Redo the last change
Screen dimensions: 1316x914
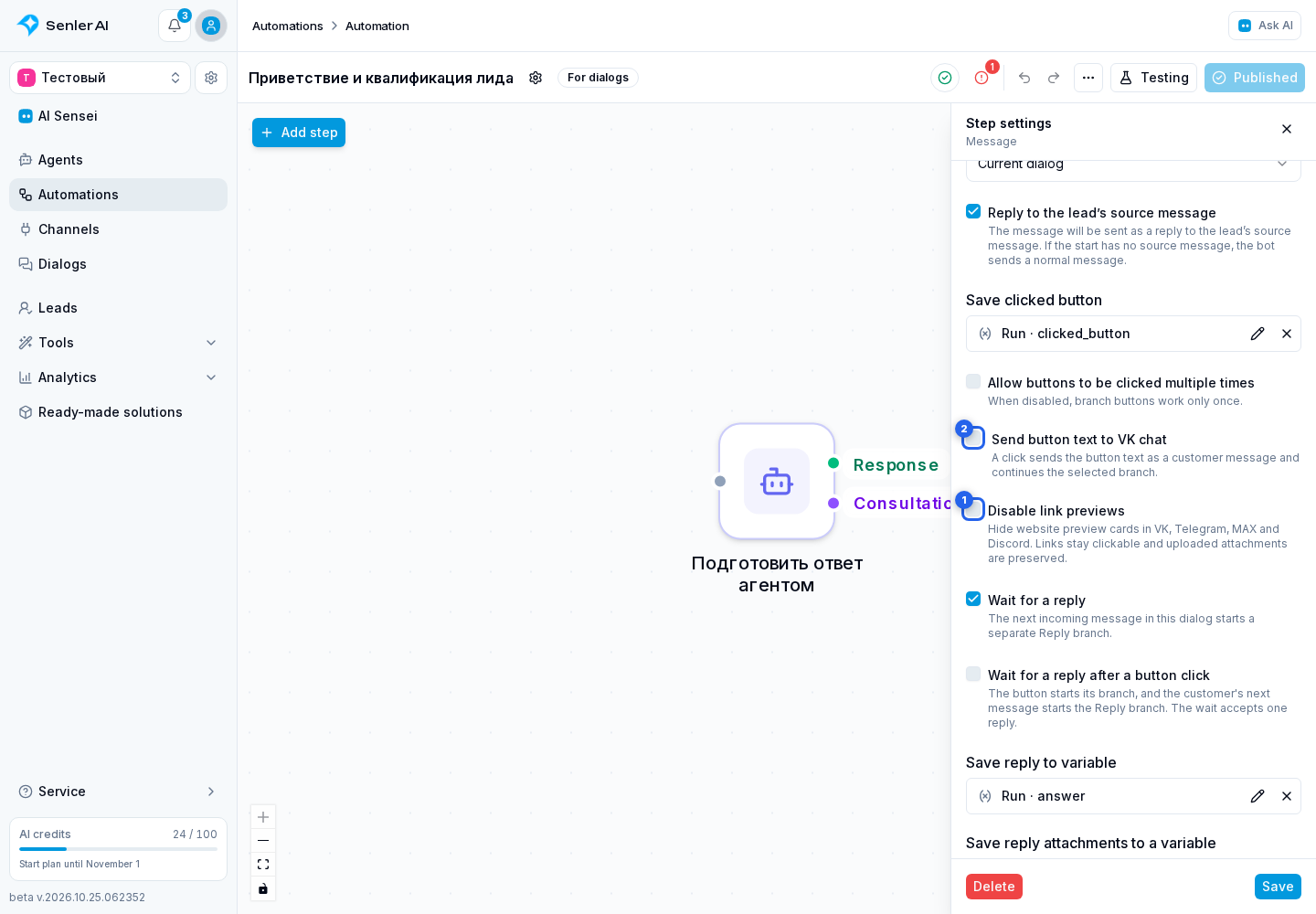[1054, 78]
